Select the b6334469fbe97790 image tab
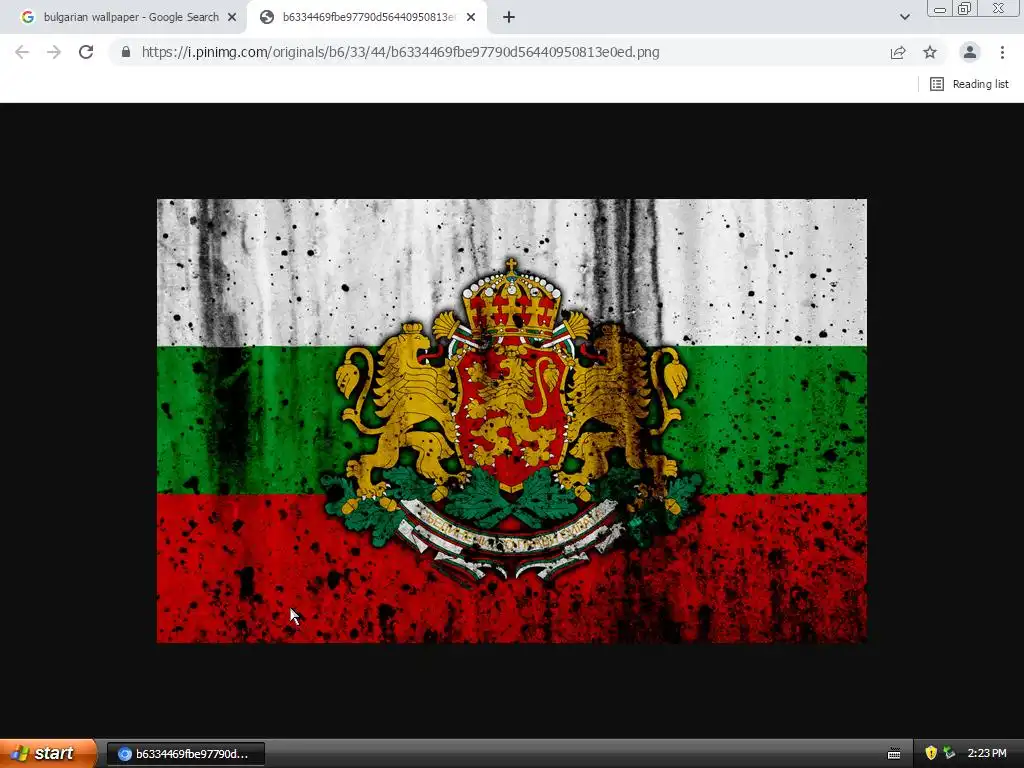The image size is (1024, 768). coord(366,17)
